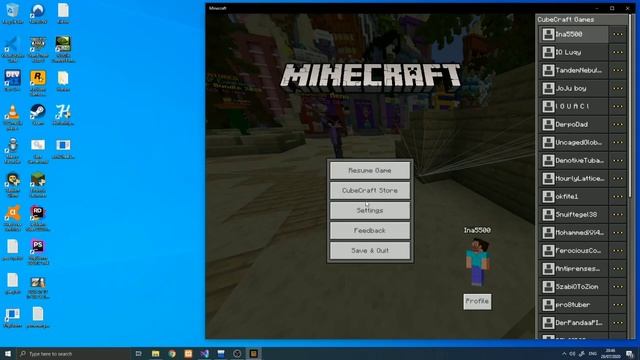Select the Rockstar Games Launcher shortcut
640x360 pixels.
[x=38, y=83]
